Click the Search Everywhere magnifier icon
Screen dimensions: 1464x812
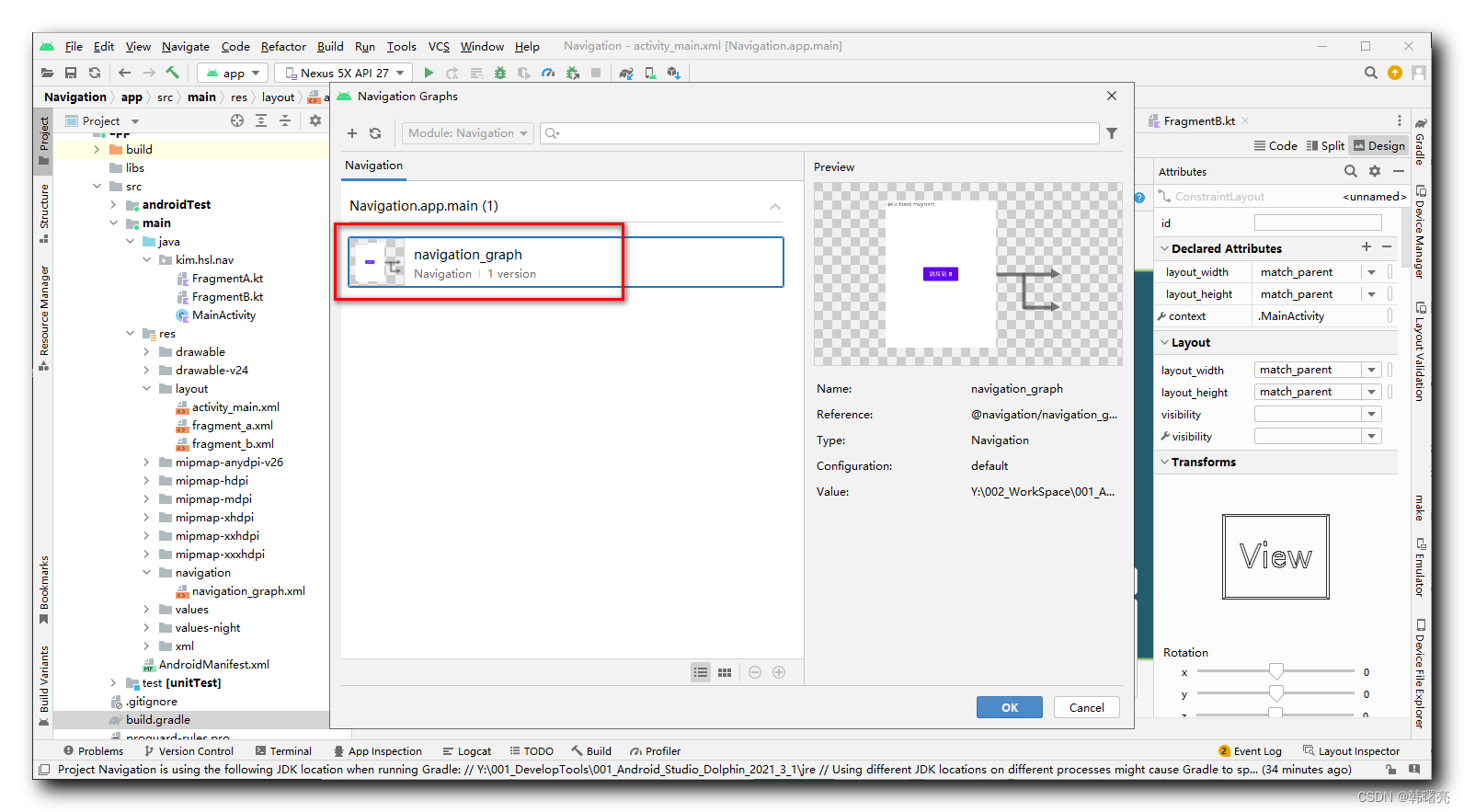(x=1371, y=73)
